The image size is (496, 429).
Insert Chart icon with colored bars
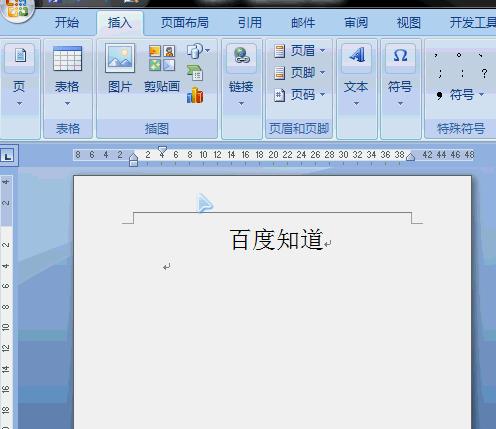tap(195, 95)
